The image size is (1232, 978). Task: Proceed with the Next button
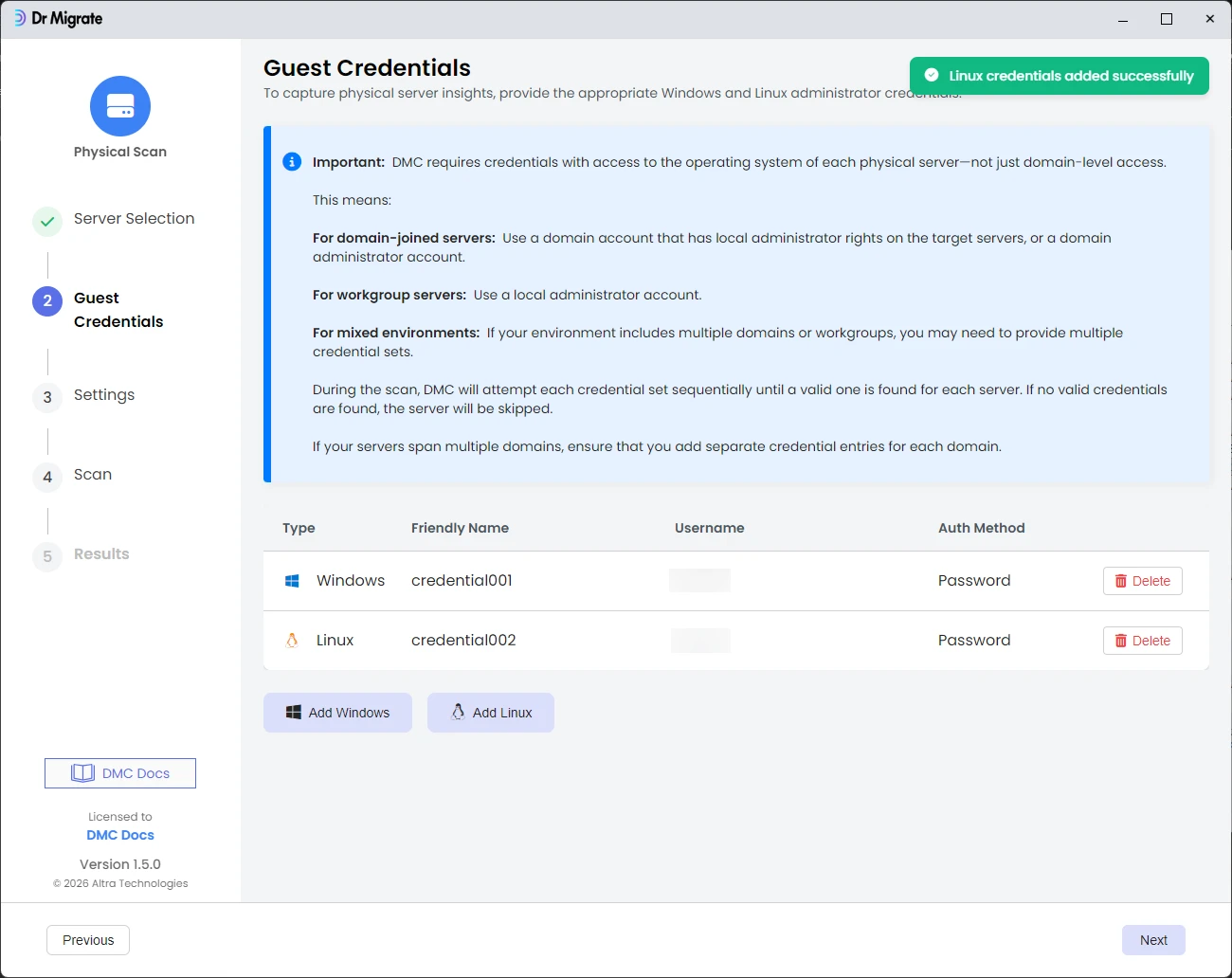click(x=1153, y=940)
